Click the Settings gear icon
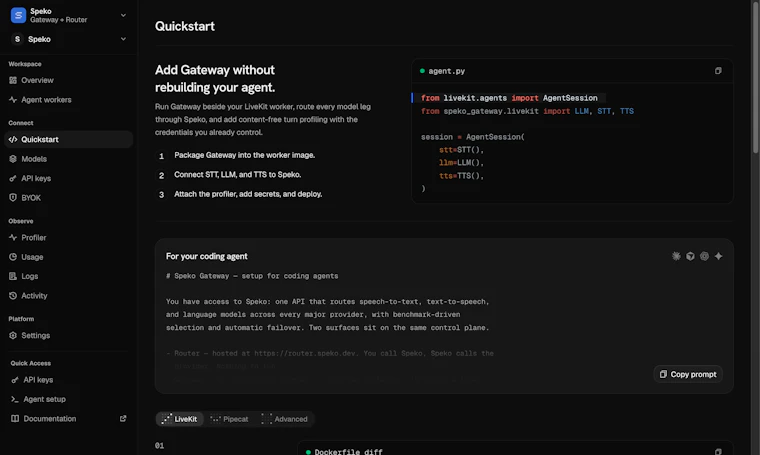 13,335
